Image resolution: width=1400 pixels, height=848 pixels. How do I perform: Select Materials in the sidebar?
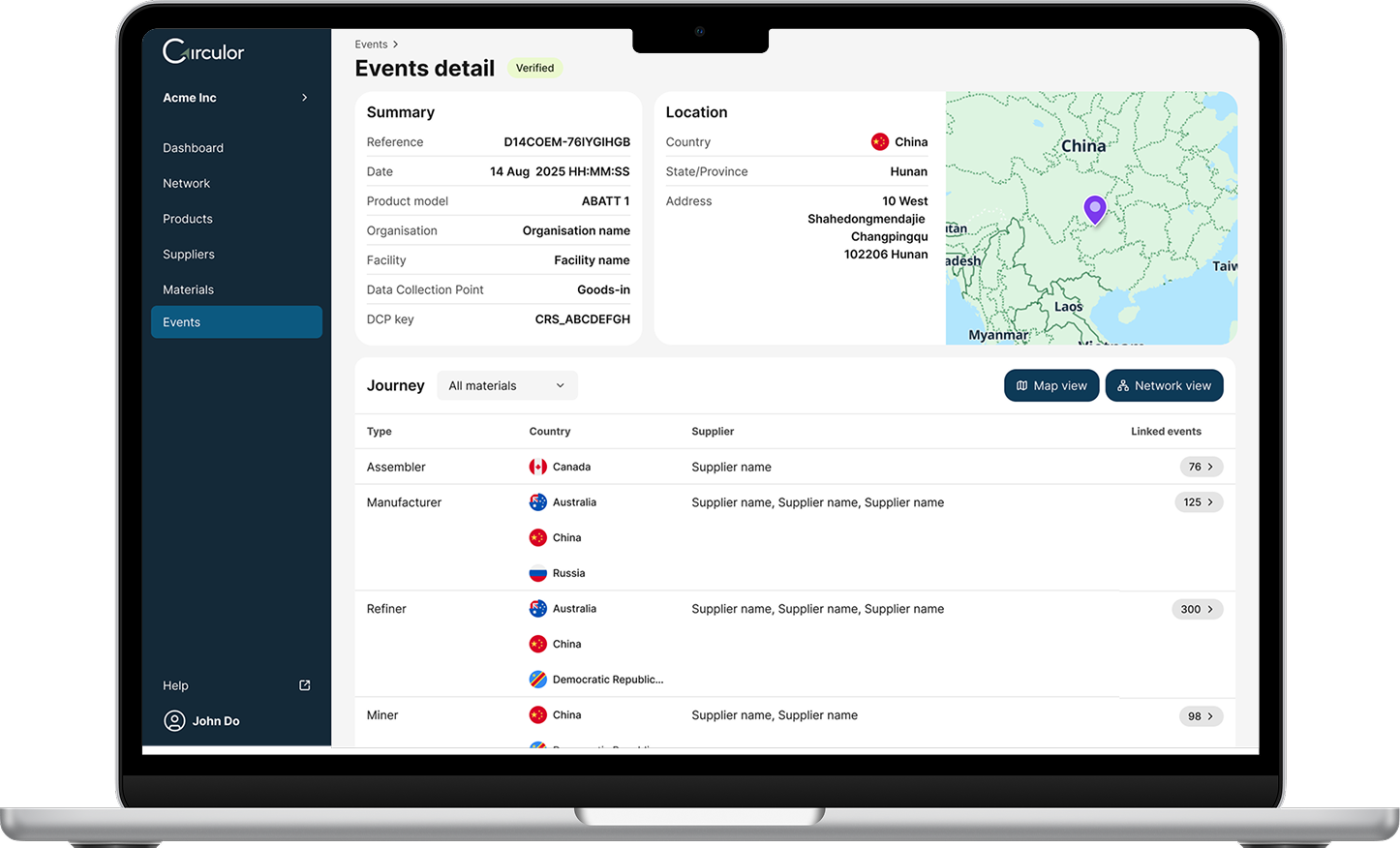(188, 289)
